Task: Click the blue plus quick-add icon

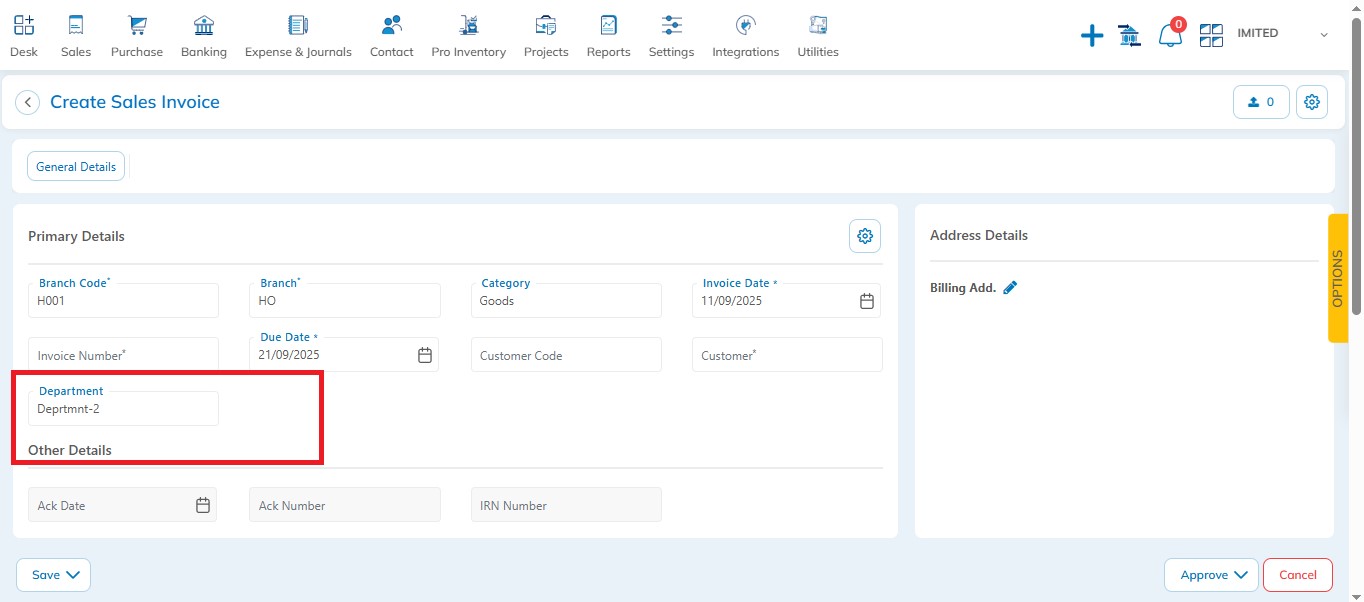Action: click(x=1092, y=37)
